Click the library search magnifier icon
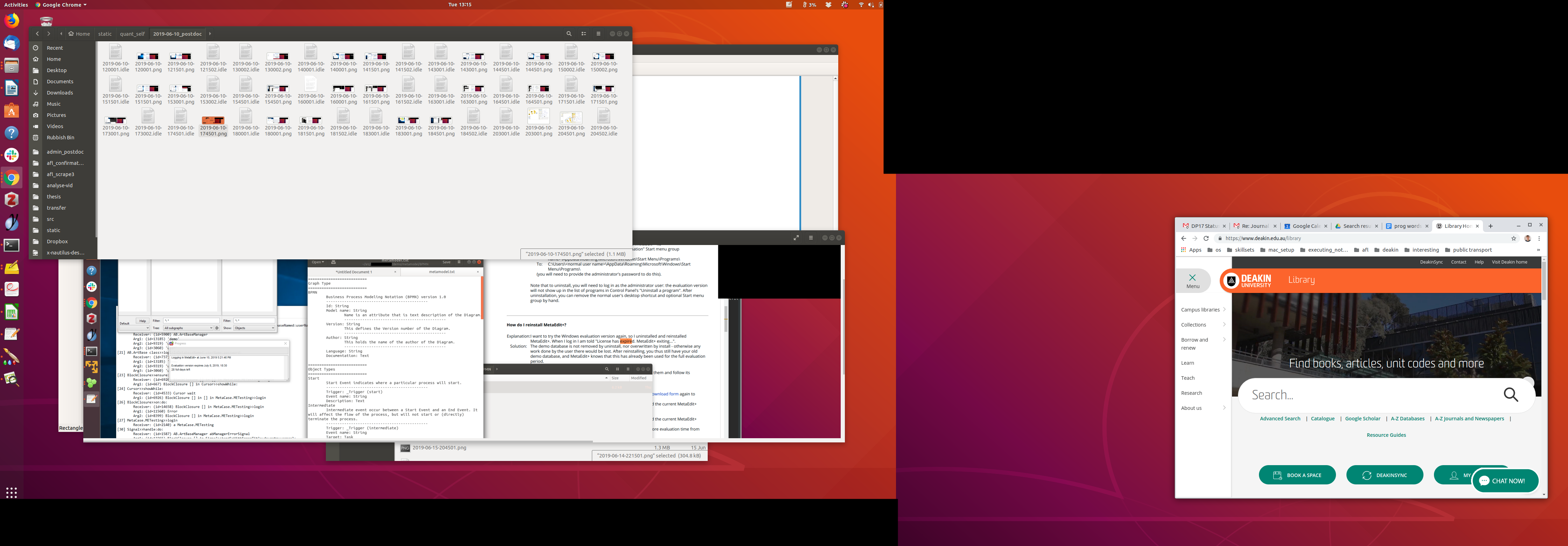This screenshot has height=546, width=1568. tap(1510, 395)
